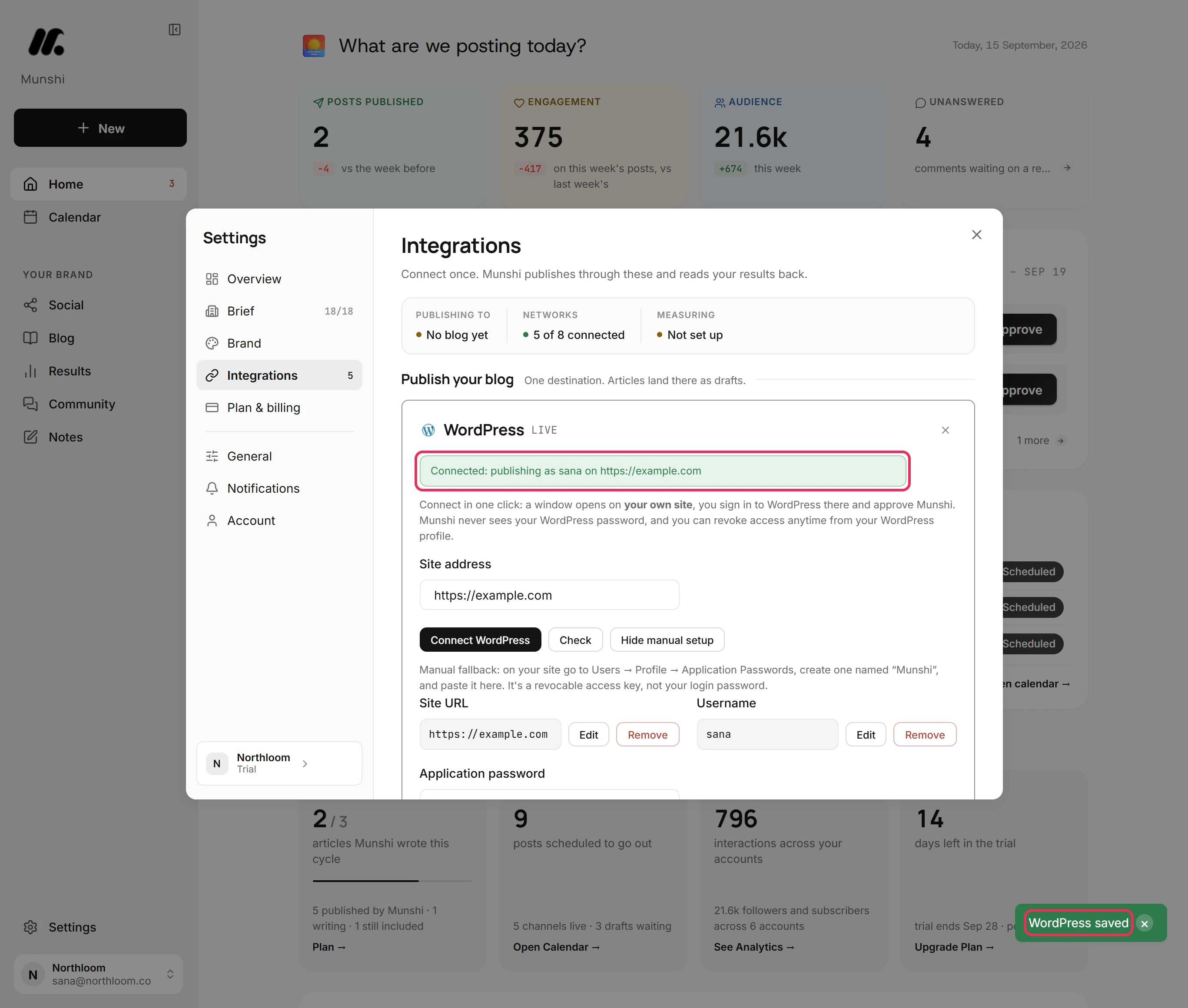The width and height of the screenshot is (1188, 1008).
Task: Open Notifications settings
Action: [279, 488]
